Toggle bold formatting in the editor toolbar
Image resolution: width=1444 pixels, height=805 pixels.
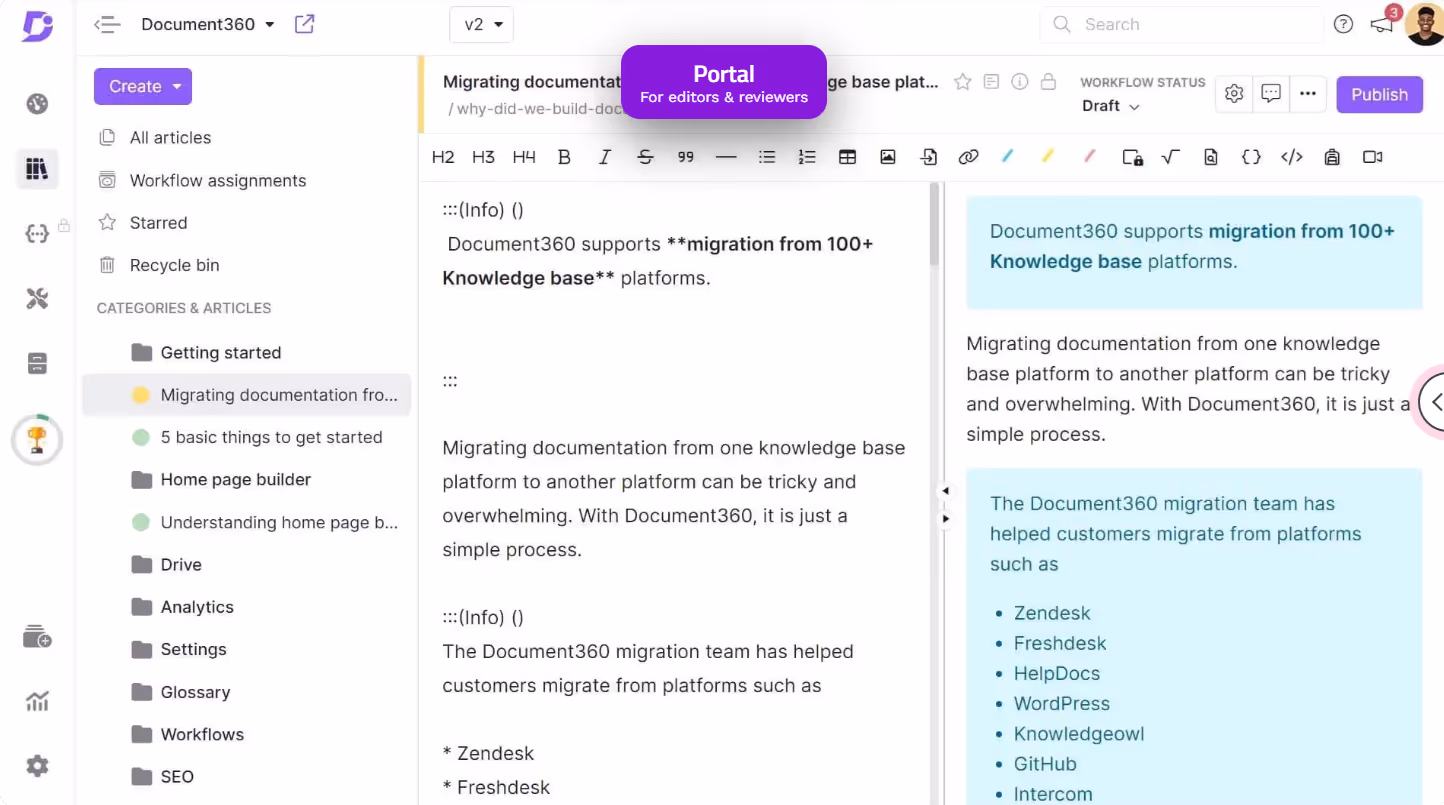pyautogui.click(x=564, y=157)
